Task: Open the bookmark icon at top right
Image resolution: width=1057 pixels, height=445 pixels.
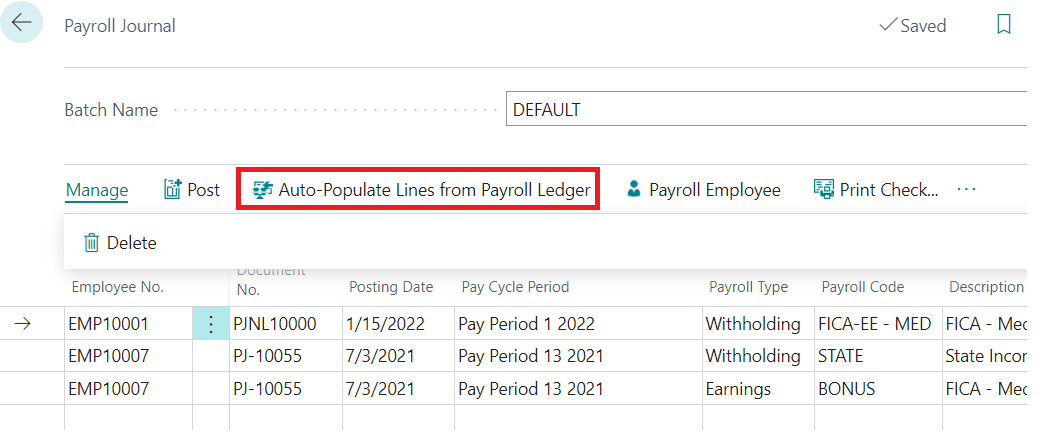Action: pos(1003,25)
